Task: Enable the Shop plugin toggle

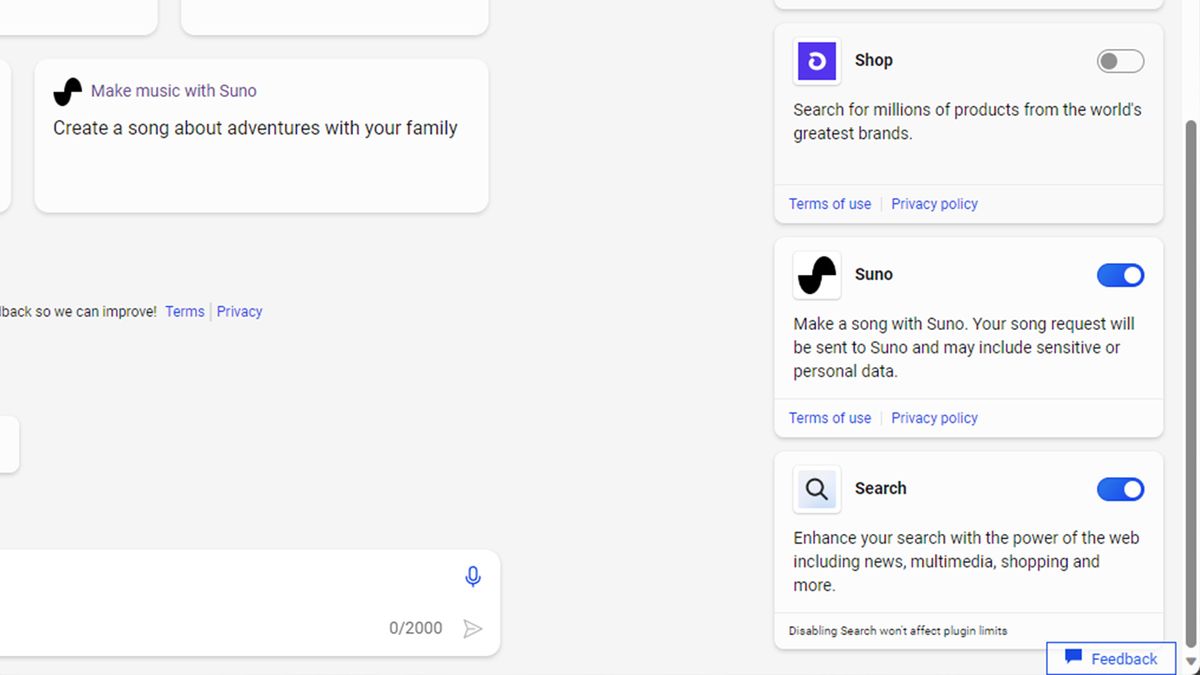Action: click(1120, 61)
